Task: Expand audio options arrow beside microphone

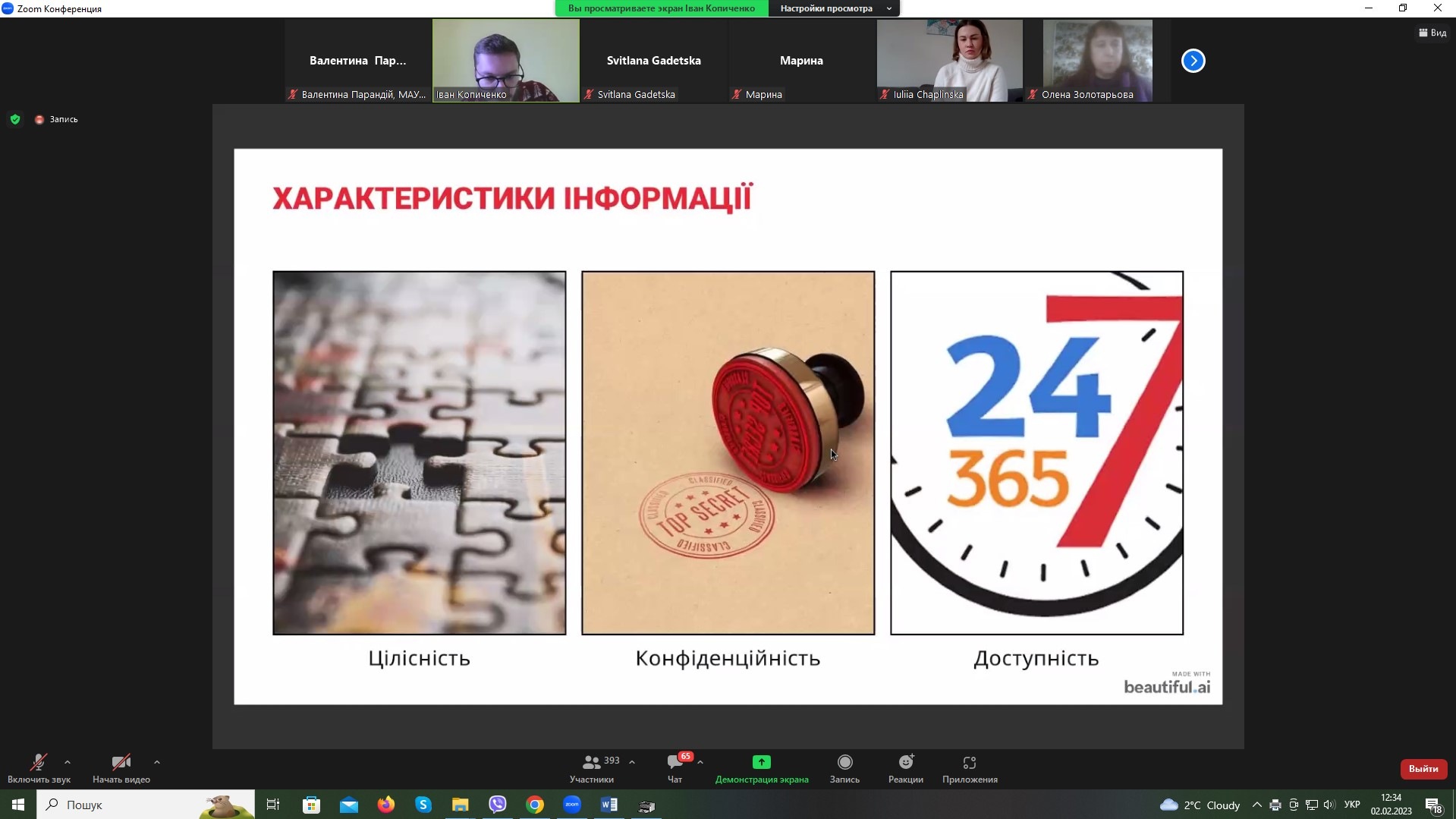Action: click(x=68, y=762)
